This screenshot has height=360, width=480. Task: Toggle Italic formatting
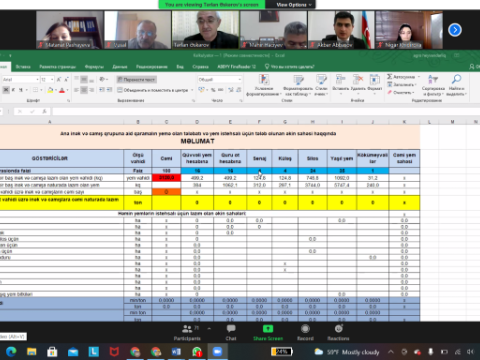click(14, 90)
